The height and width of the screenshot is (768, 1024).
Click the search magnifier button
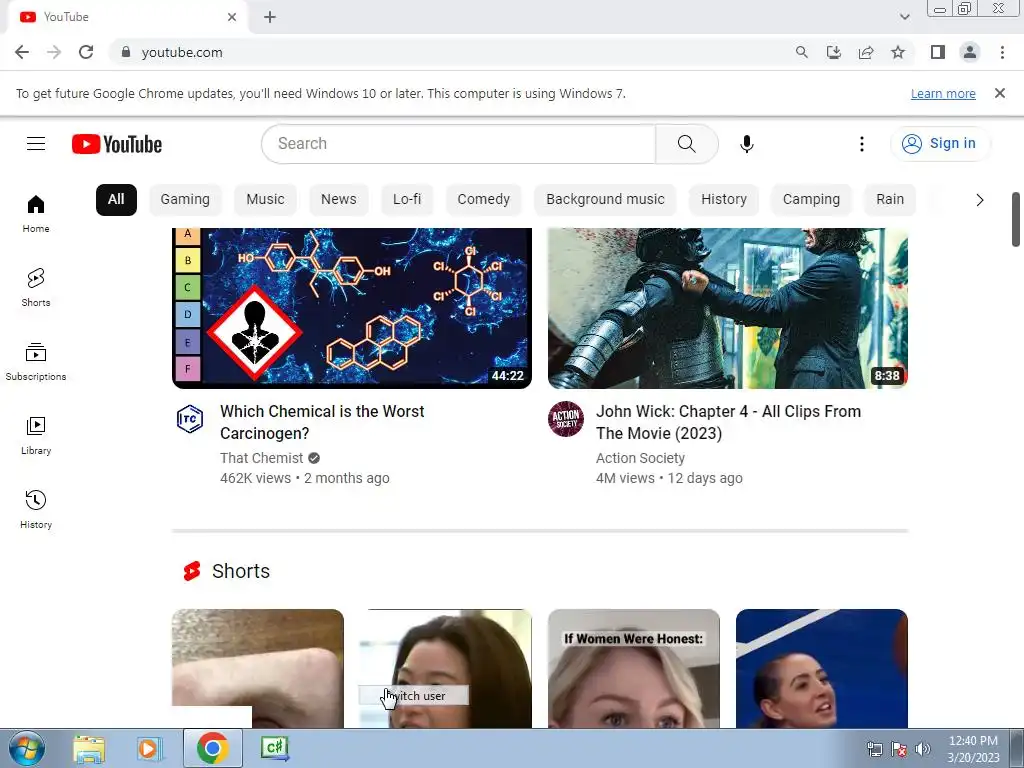[686, 144]
